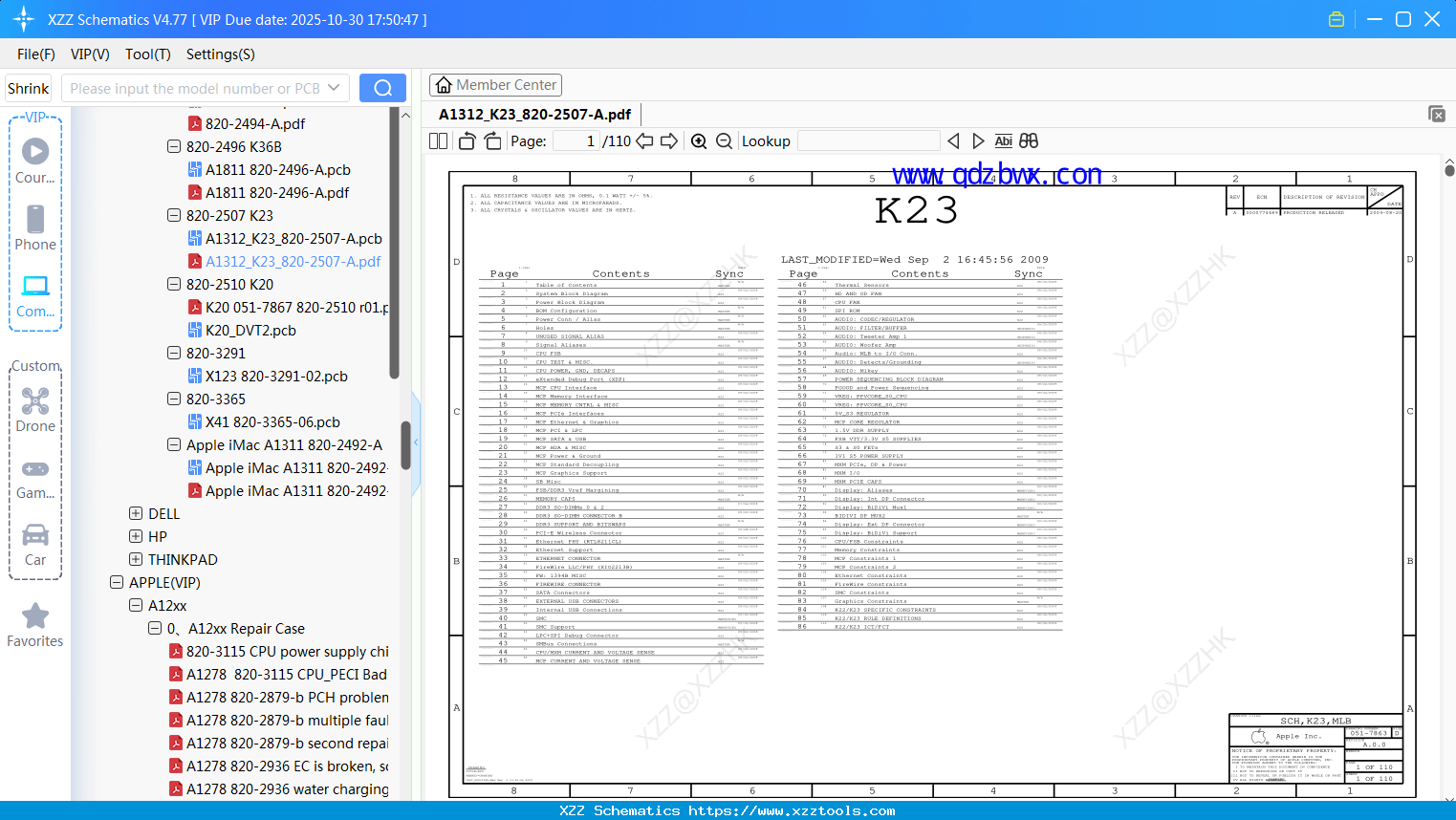The height and width of the screenshot is (820, 1456).
Task: Open A1278 820-2936 water charging case
Action: [278, 789]
